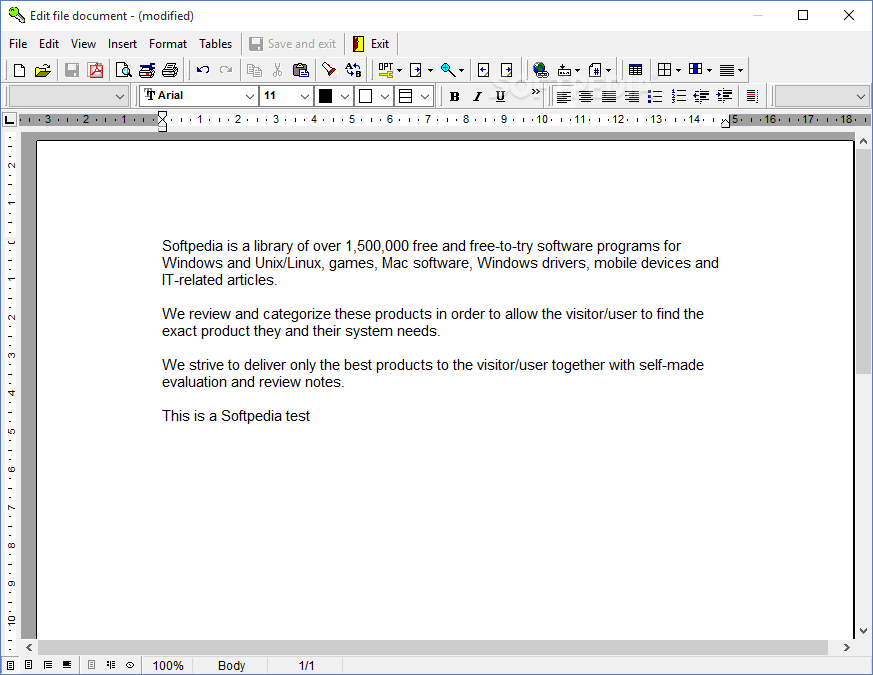Open the black text color dropdown arrow
873x675 pixels.
(x=345, y=96)
